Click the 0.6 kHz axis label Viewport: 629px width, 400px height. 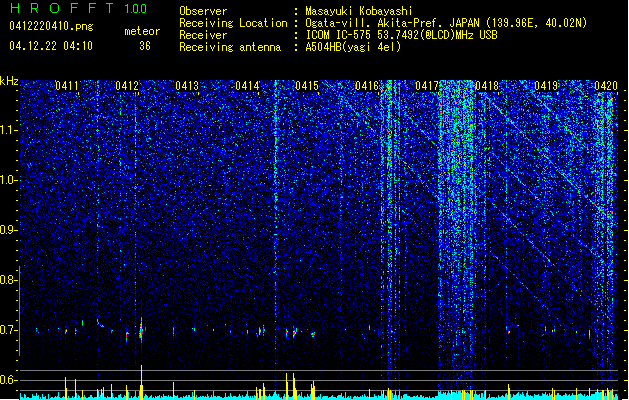[x=9, y=380]
